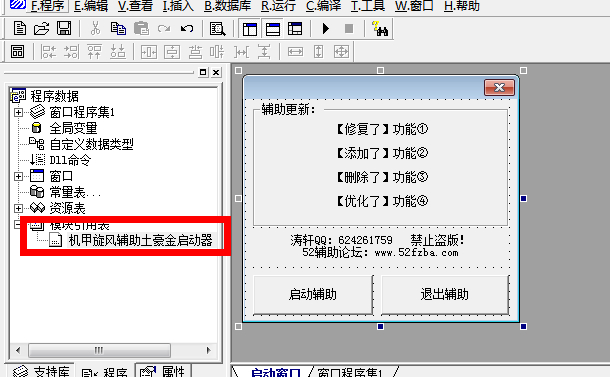This screenshot has height=377, width=610.
Task: Click the align right edges icon
Action: tap(72, 51)
